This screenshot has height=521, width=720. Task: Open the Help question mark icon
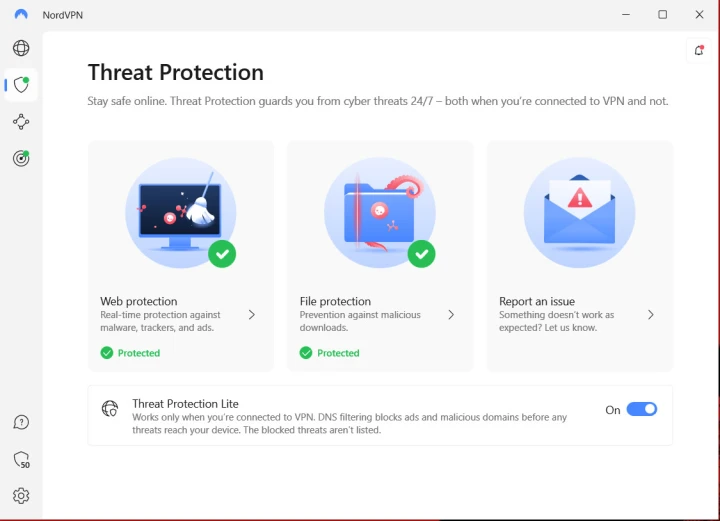[x=21, y=423]
